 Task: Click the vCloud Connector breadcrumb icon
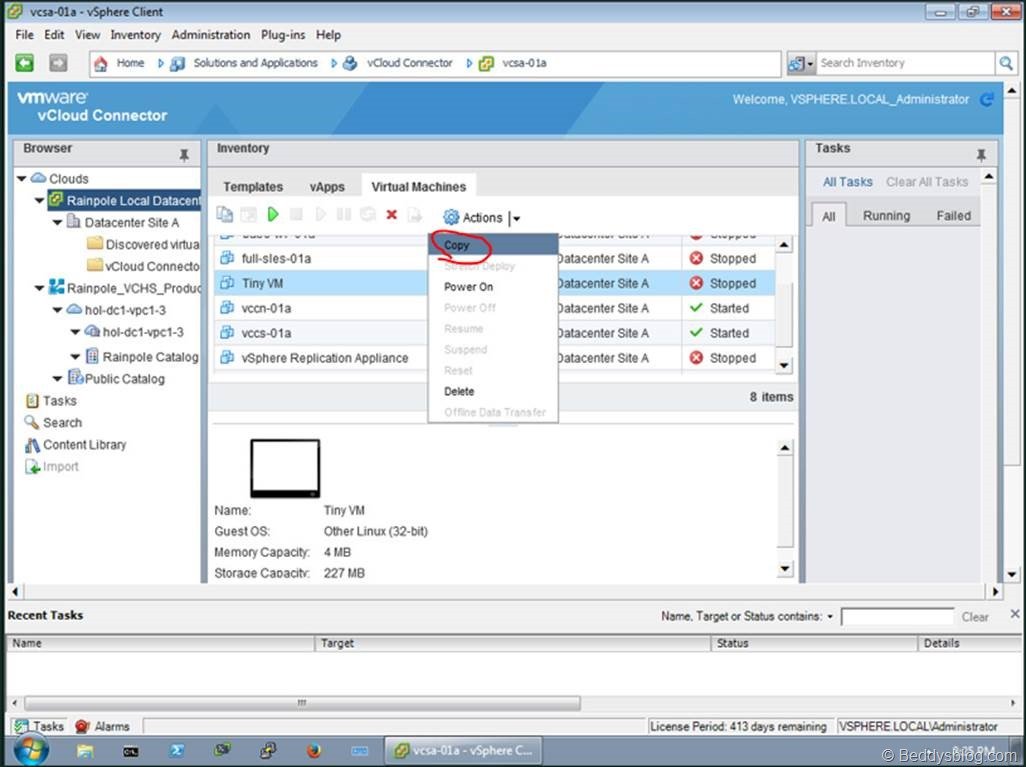(x=350, y=63)
